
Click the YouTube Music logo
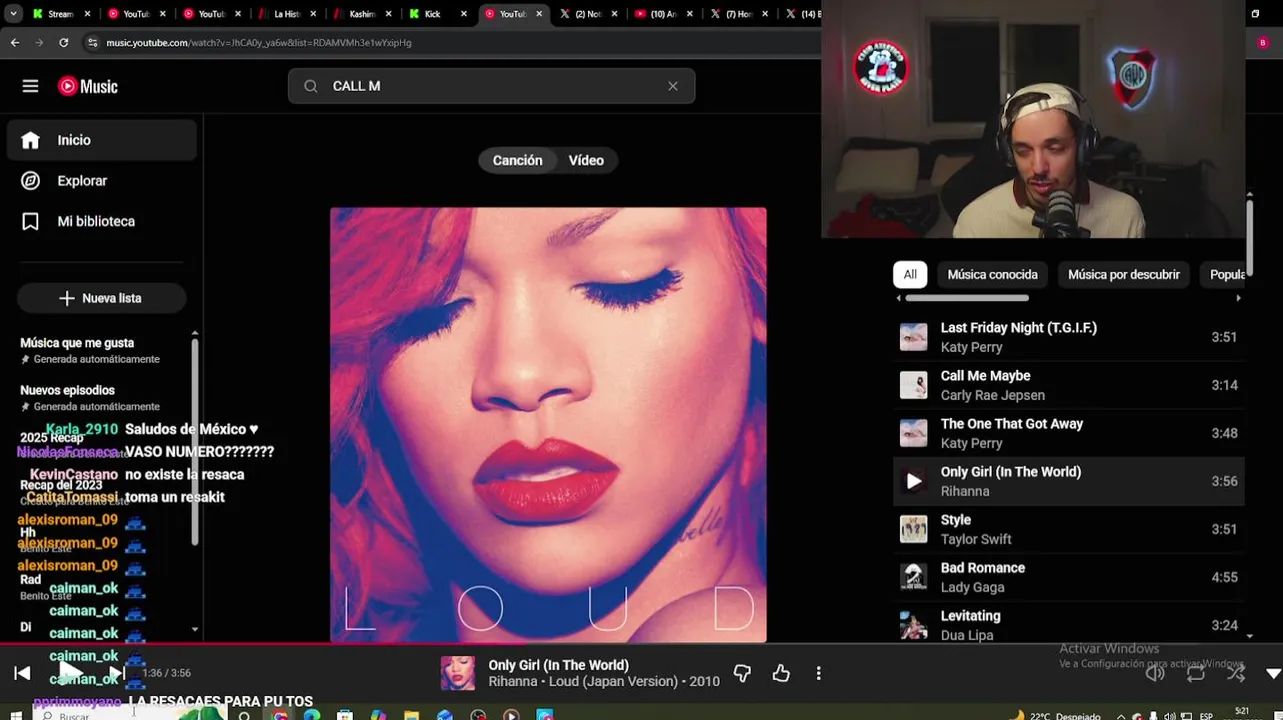tap(88, 86)
